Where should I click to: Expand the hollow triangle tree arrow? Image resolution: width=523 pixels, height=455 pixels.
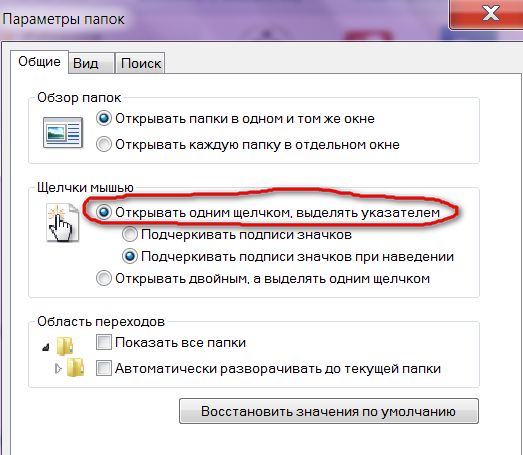pyautogui.click(x=58, y=369)
